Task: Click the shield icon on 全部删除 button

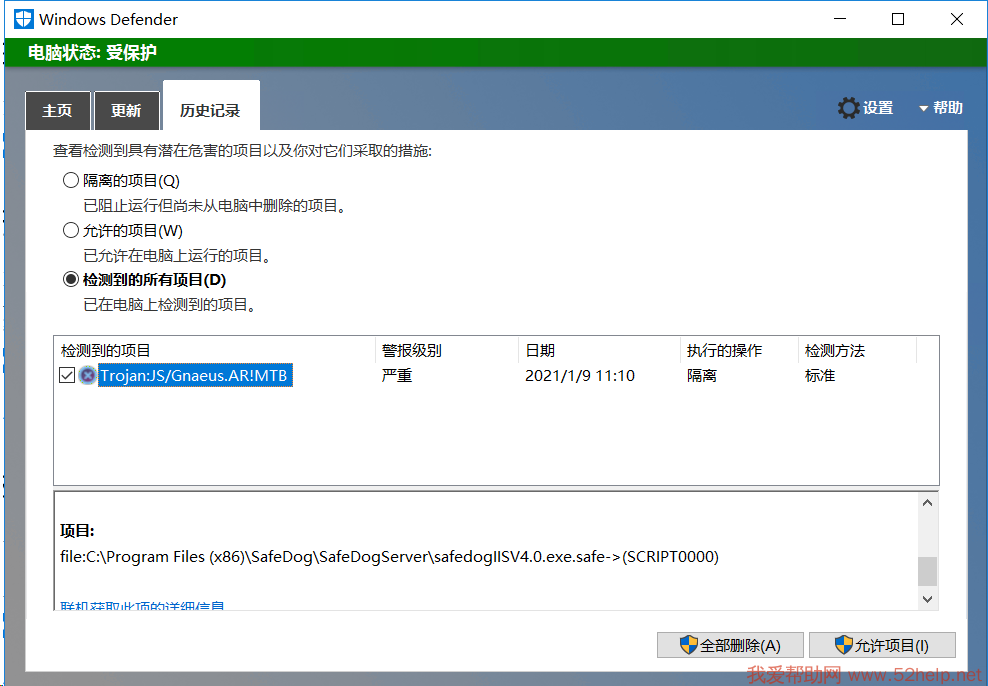Action: coord(688,645)
